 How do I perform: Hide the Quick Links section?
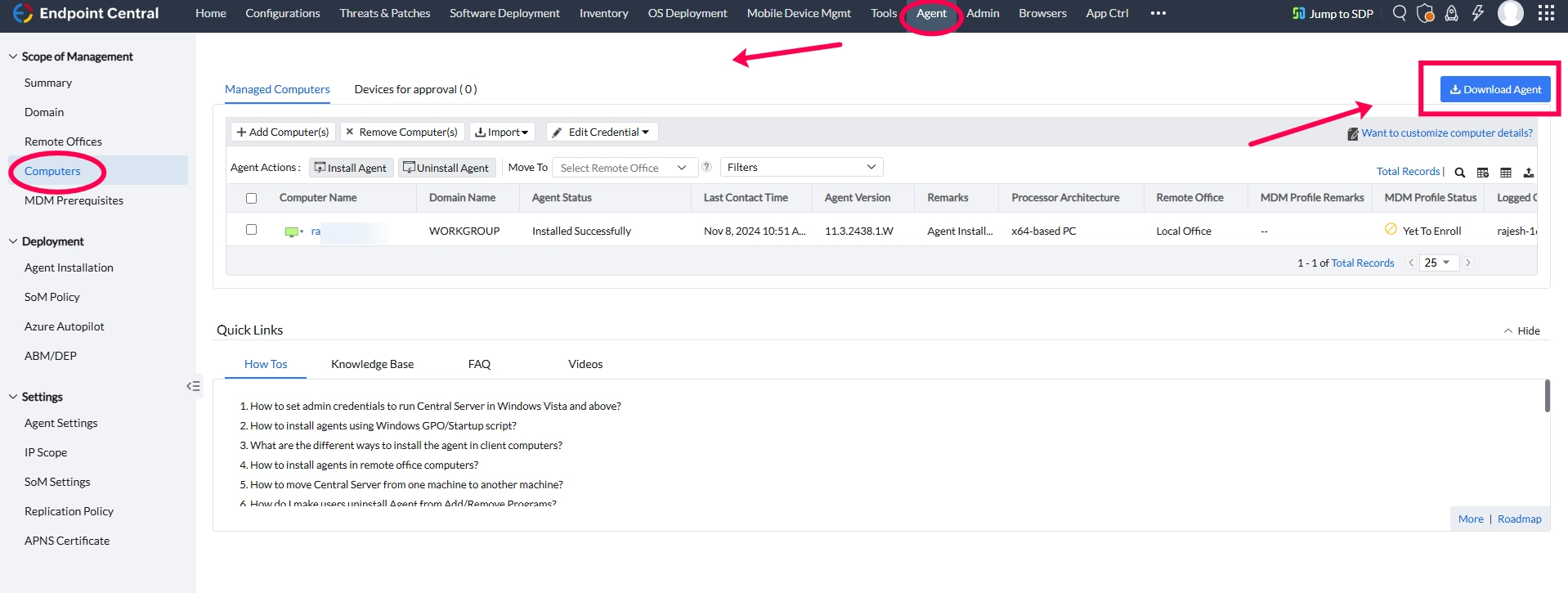tap(1521, 330)
